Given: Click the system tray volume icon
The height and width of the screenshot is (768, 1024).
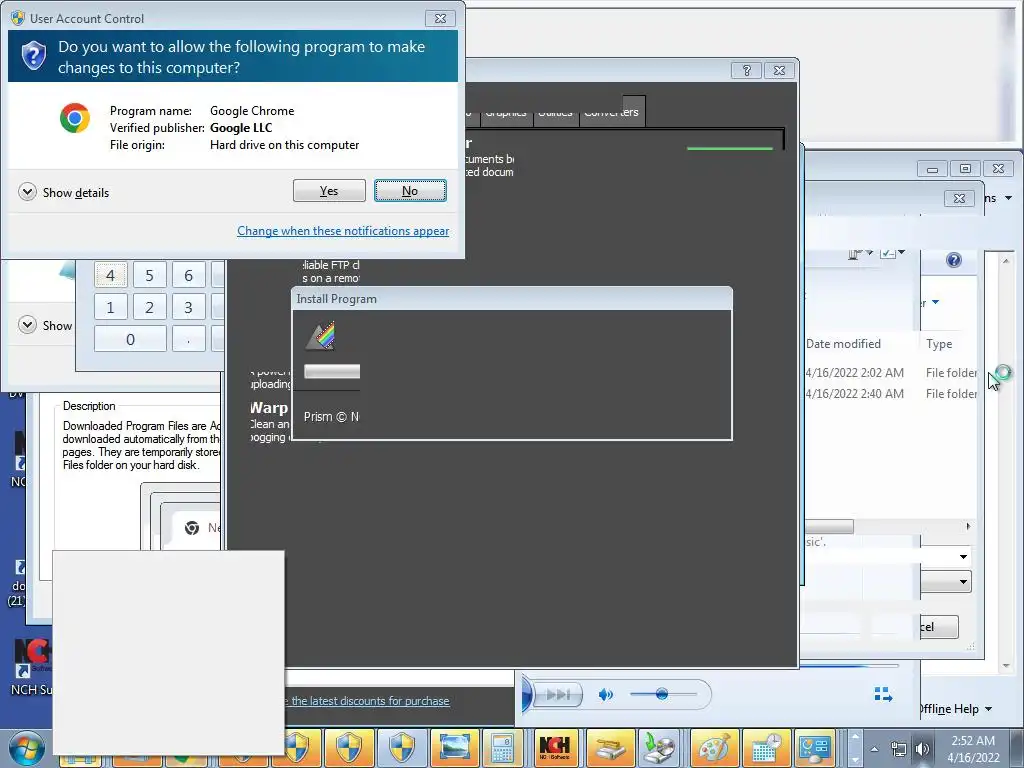Looking at the screenshot, I should (921, 749).
